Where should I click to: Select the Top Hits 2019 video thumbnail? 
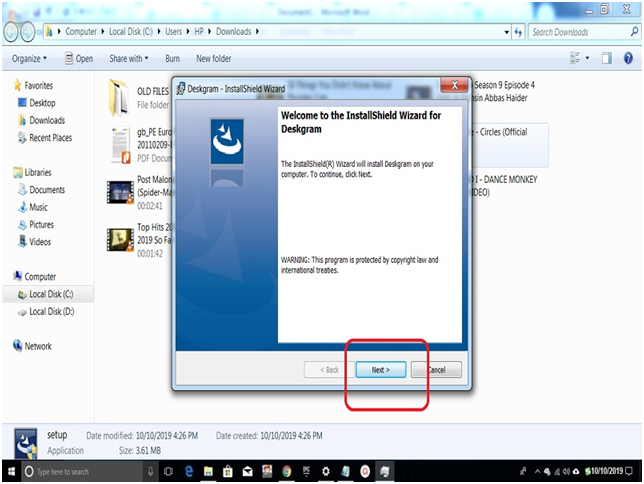click(120, 240)
